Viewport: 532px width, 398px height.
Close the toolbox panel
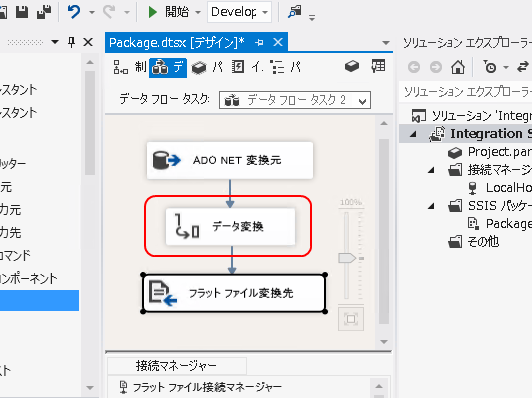[88, 42]
